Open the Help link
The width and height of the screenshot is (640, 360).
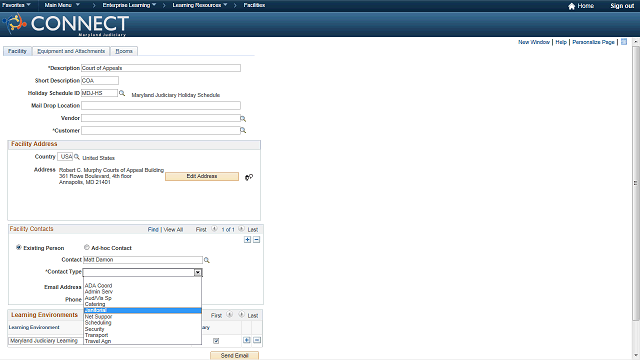561,42
